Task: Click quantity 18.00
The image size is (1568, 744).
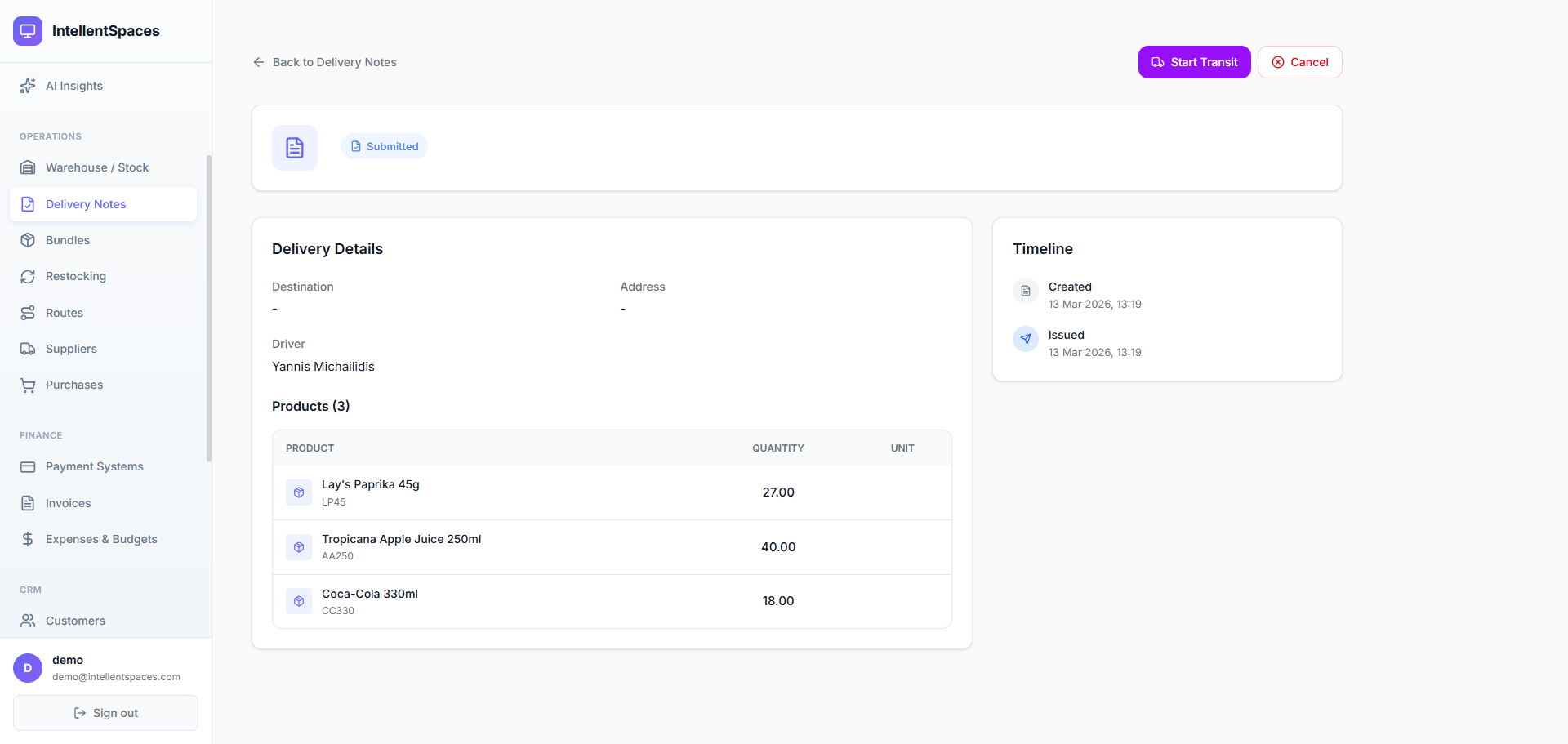Action: (x=778, y=601)
